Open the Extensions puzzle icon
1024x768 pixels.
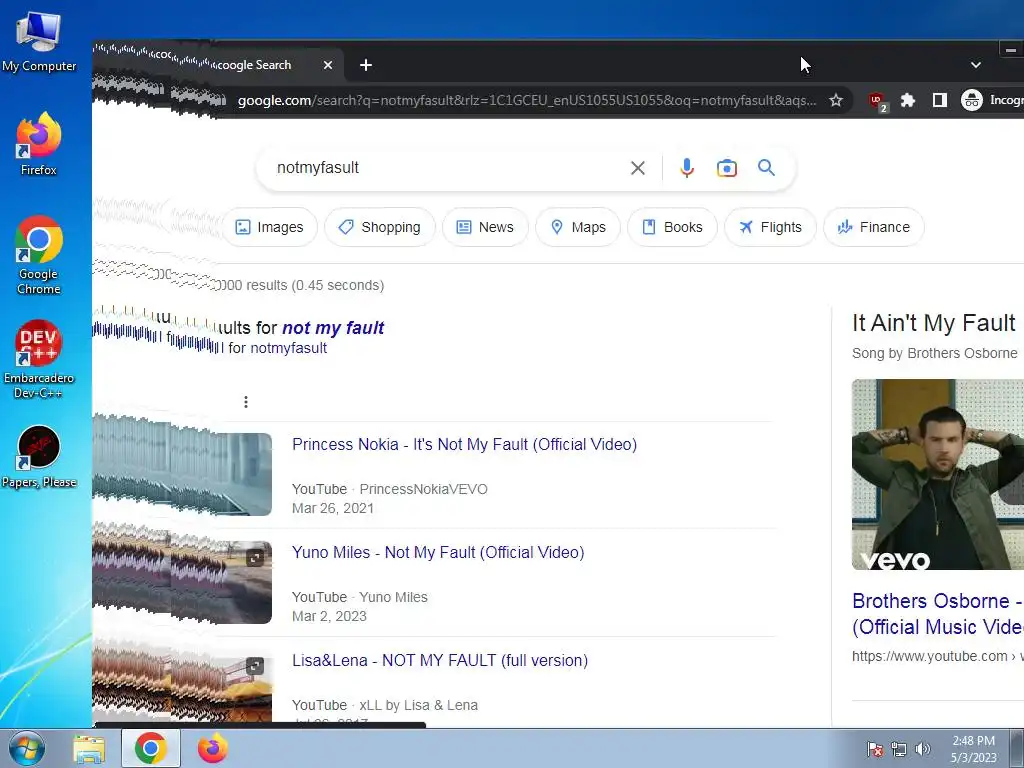[x=908, y=101]
